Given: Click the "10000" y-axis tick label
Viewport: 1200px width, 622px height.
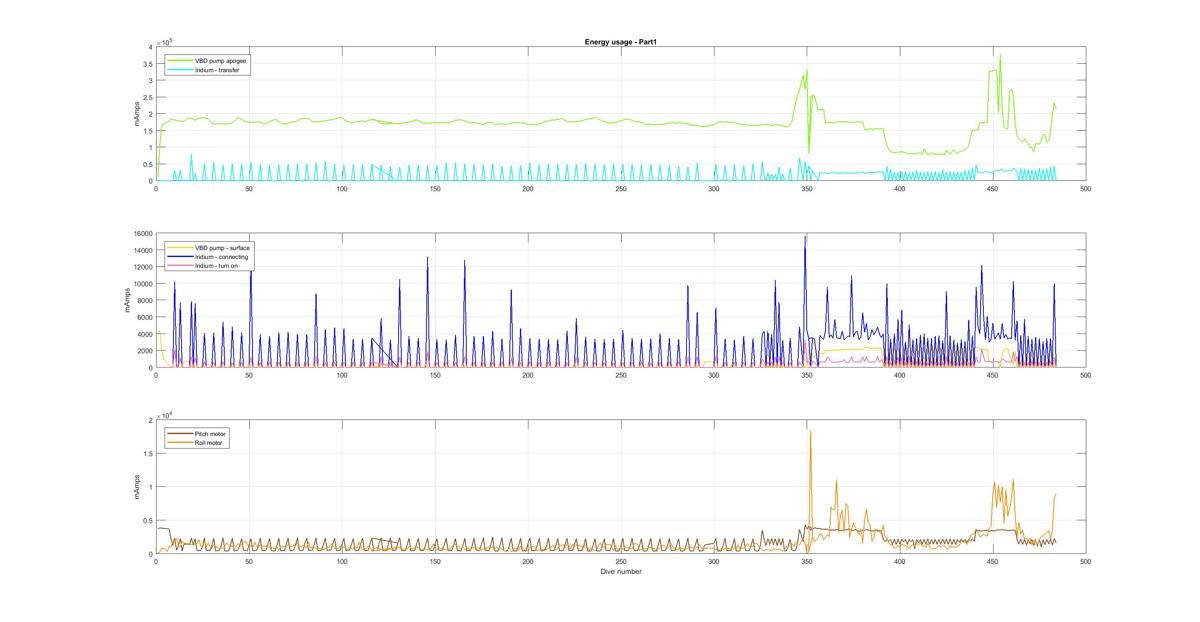Looking at the screenshot, I should [x=143, y=284].
